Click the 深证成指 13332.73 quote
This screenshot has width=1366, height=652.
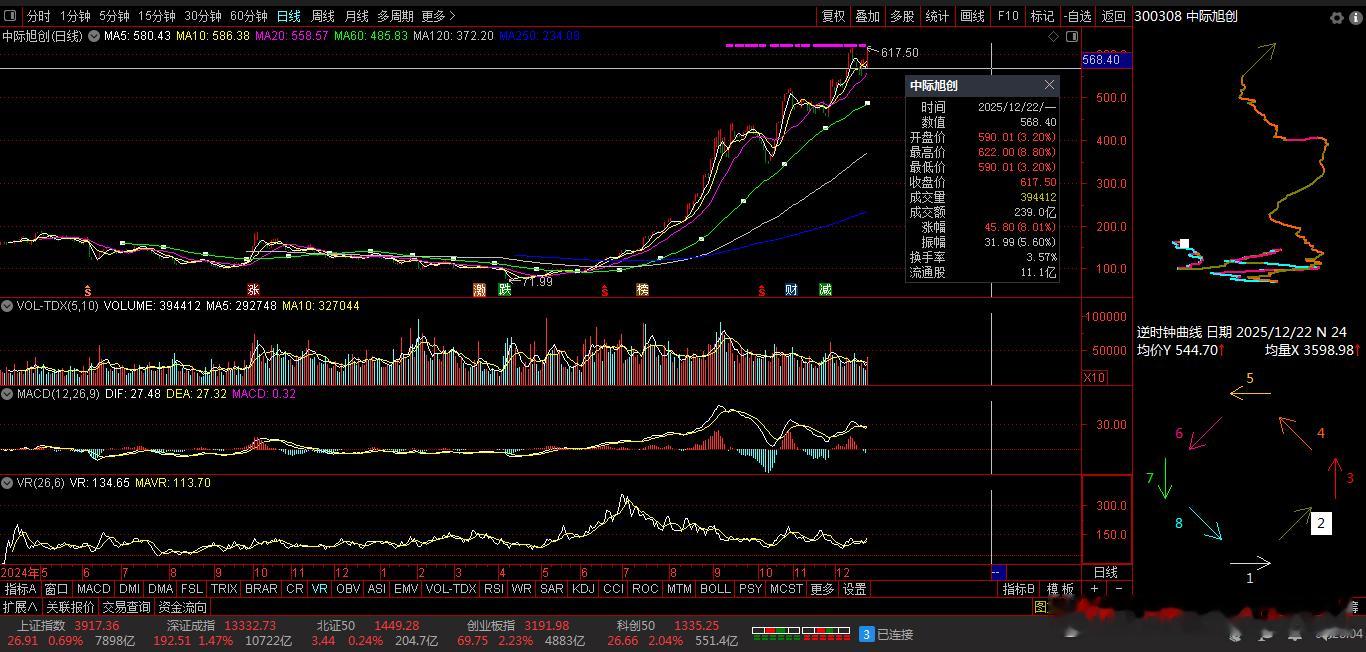(x=221, y=626)
